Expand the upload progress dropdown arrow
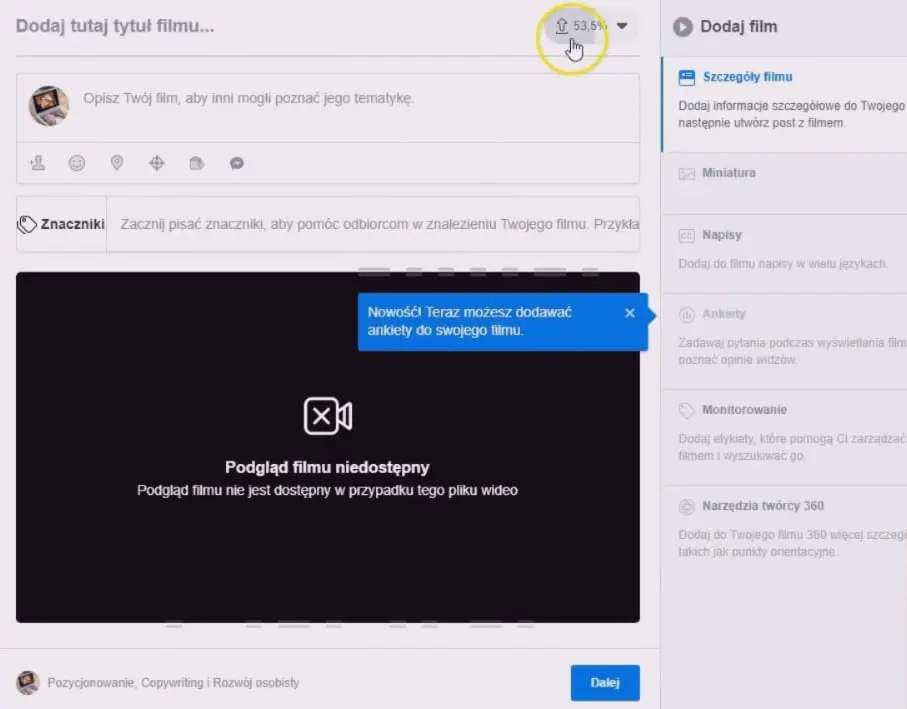This screenshot has width=907, height=709. (x=622, y=26)
